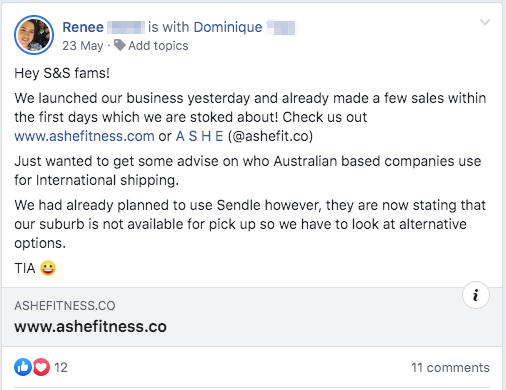Visit the www.ashefitness.com link in the post
The width and height of the screenshot is (506, 390).
[84, 136]
